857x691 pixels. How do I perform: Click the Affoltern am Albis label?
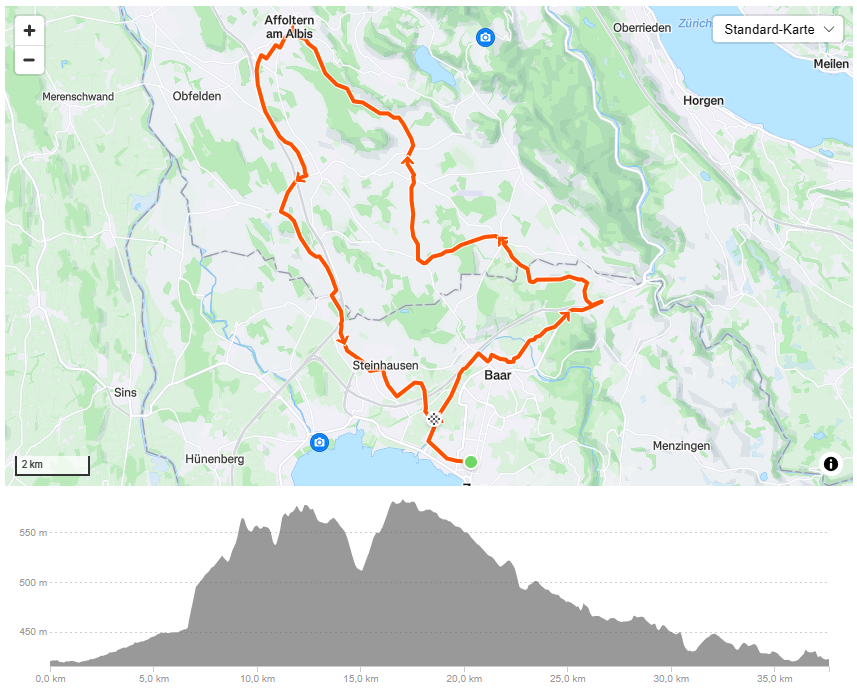[289, 27]
